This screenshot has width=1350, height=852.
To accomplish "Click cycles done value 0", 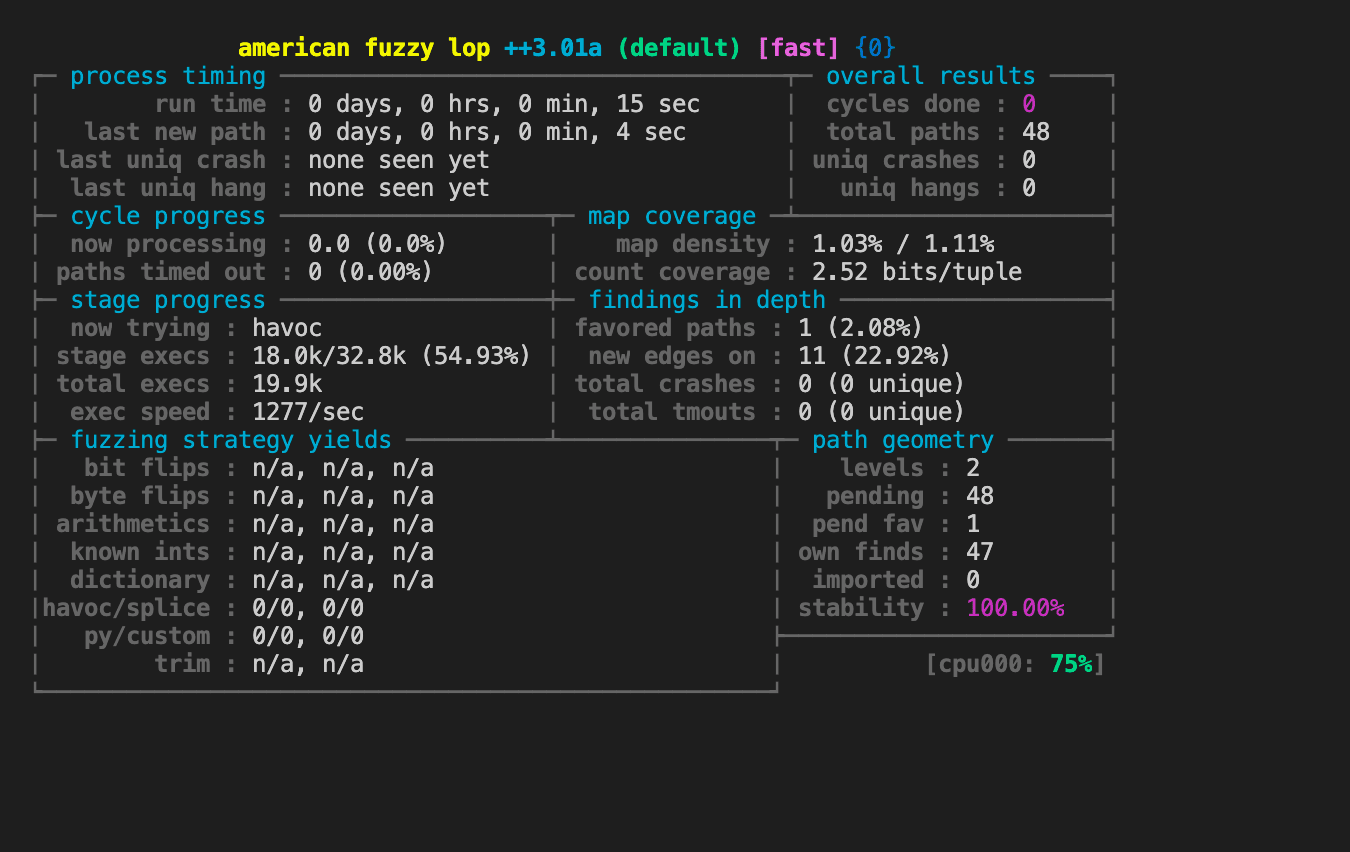I will [x=1029, y=104].
